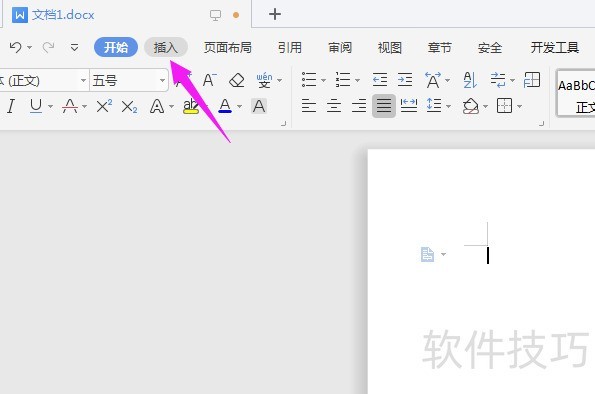The width and height of the screenshot is (595, 394).
Task: Open the underline style dropdown arrow
Action: click(50, 107)
